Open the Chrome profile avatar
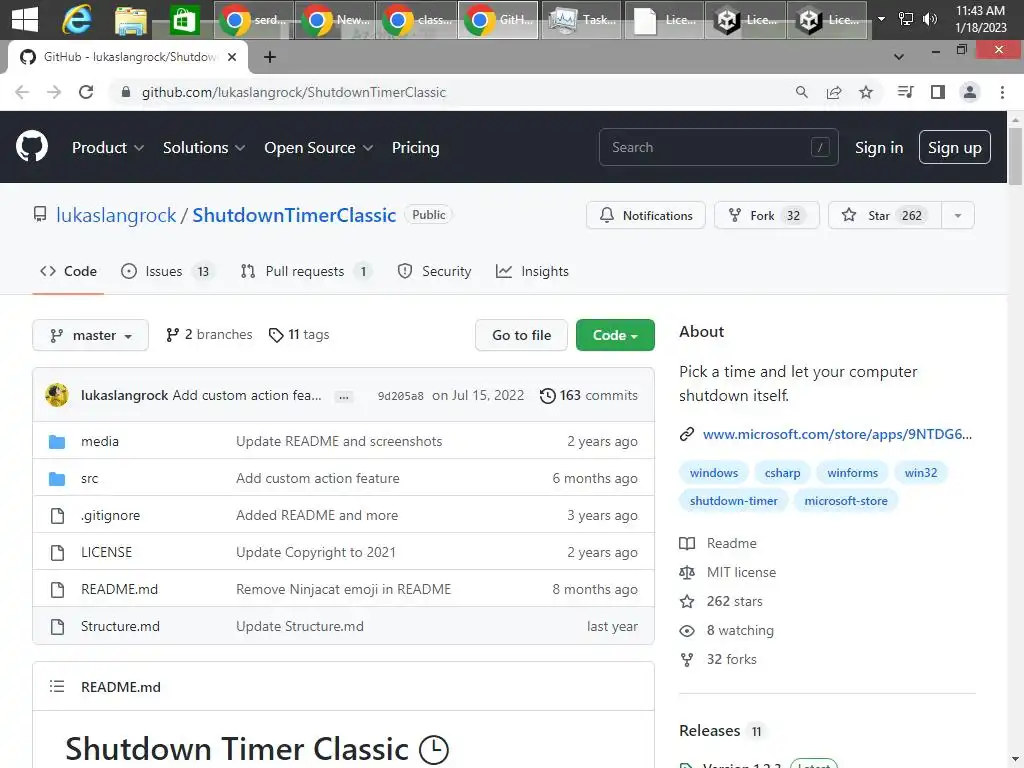The image size is (1024, 768). (970, 92)
